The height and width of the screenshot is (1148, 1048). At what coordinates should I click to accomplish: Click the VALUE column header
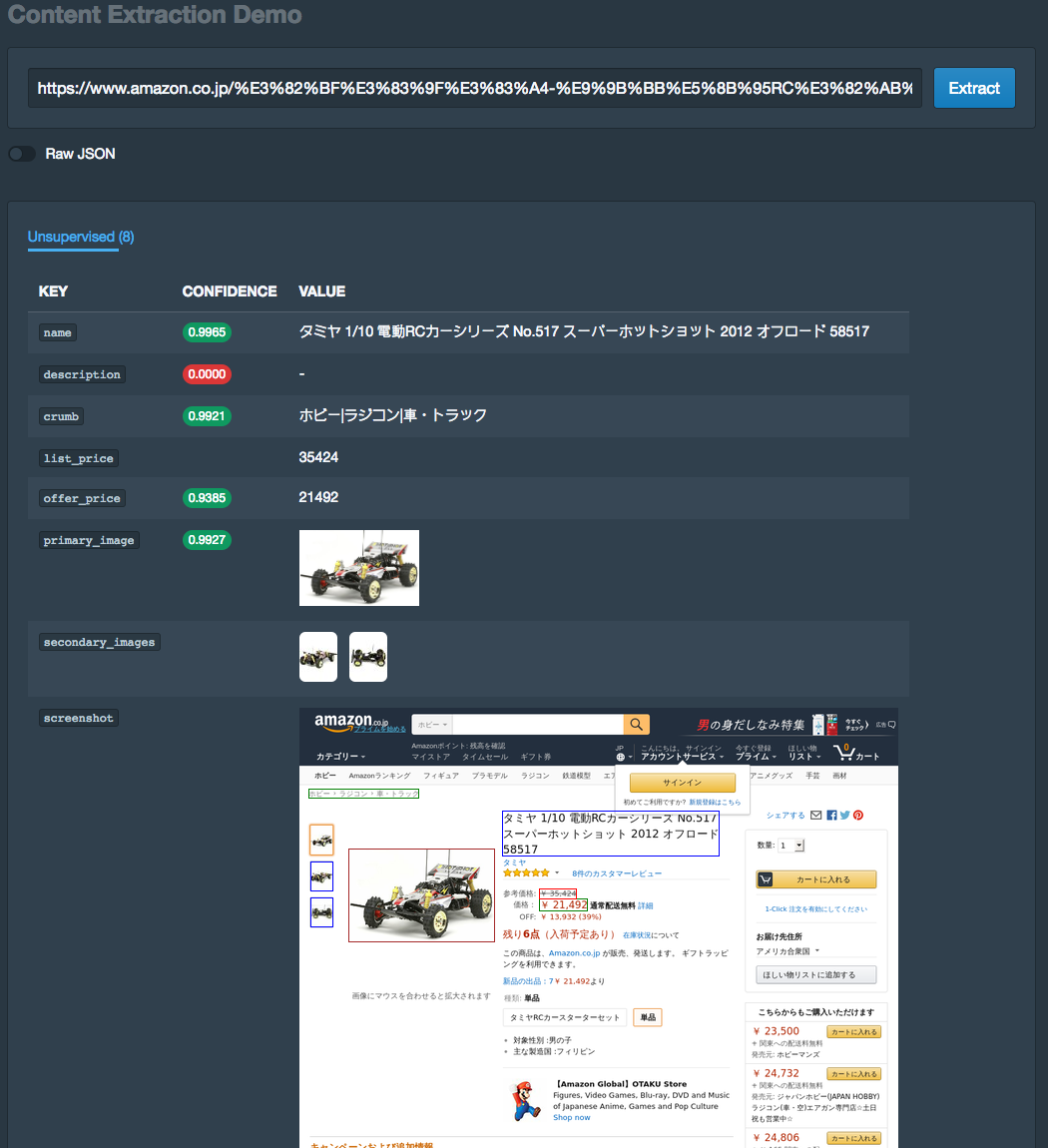(x=322, y=291)
